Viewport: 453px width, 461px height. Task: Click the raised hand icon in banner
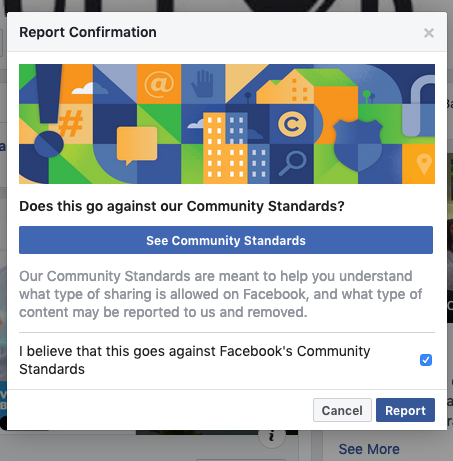coord(202,84)
